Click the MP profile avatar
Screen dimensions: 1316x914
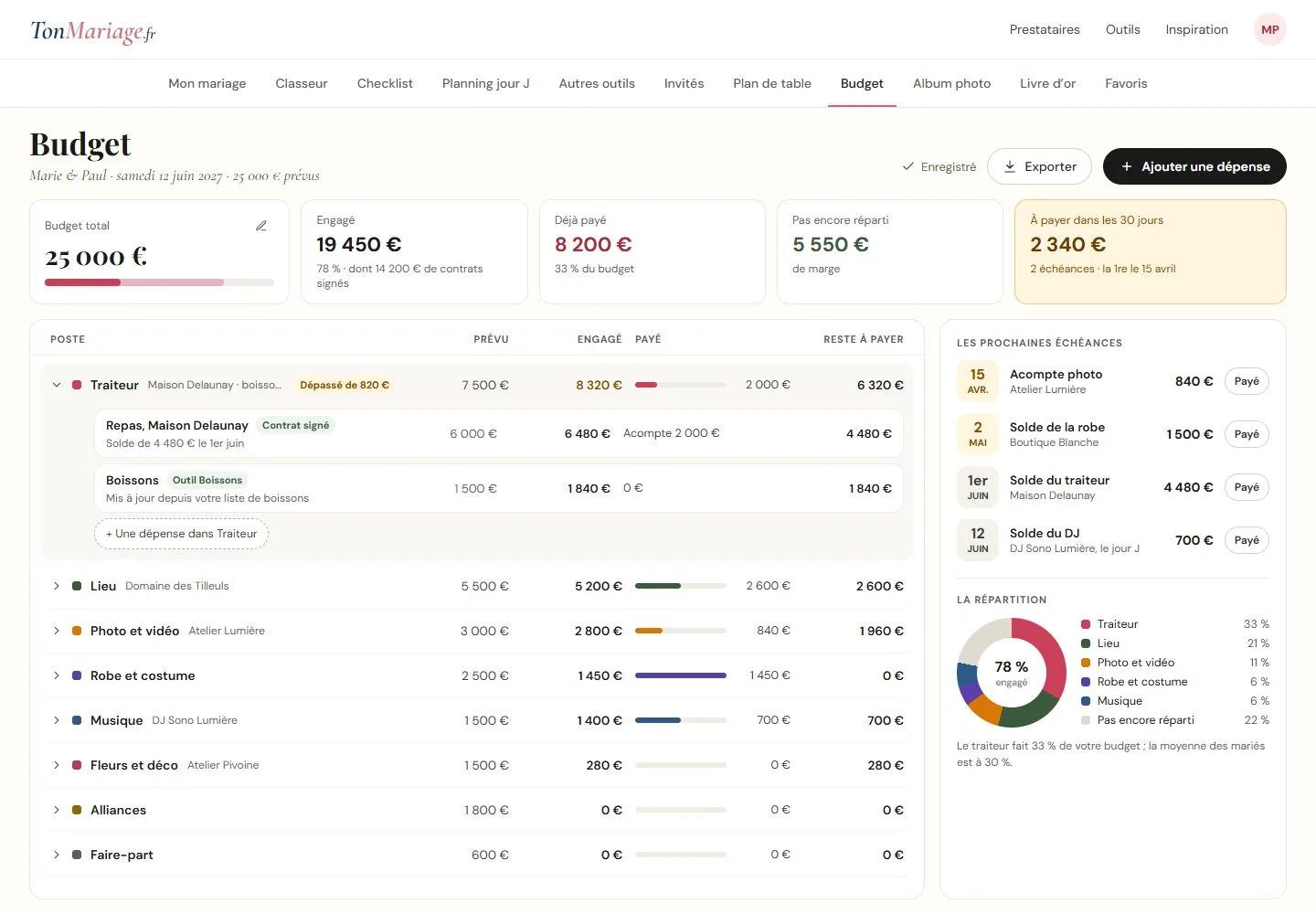coord(1269,29)
